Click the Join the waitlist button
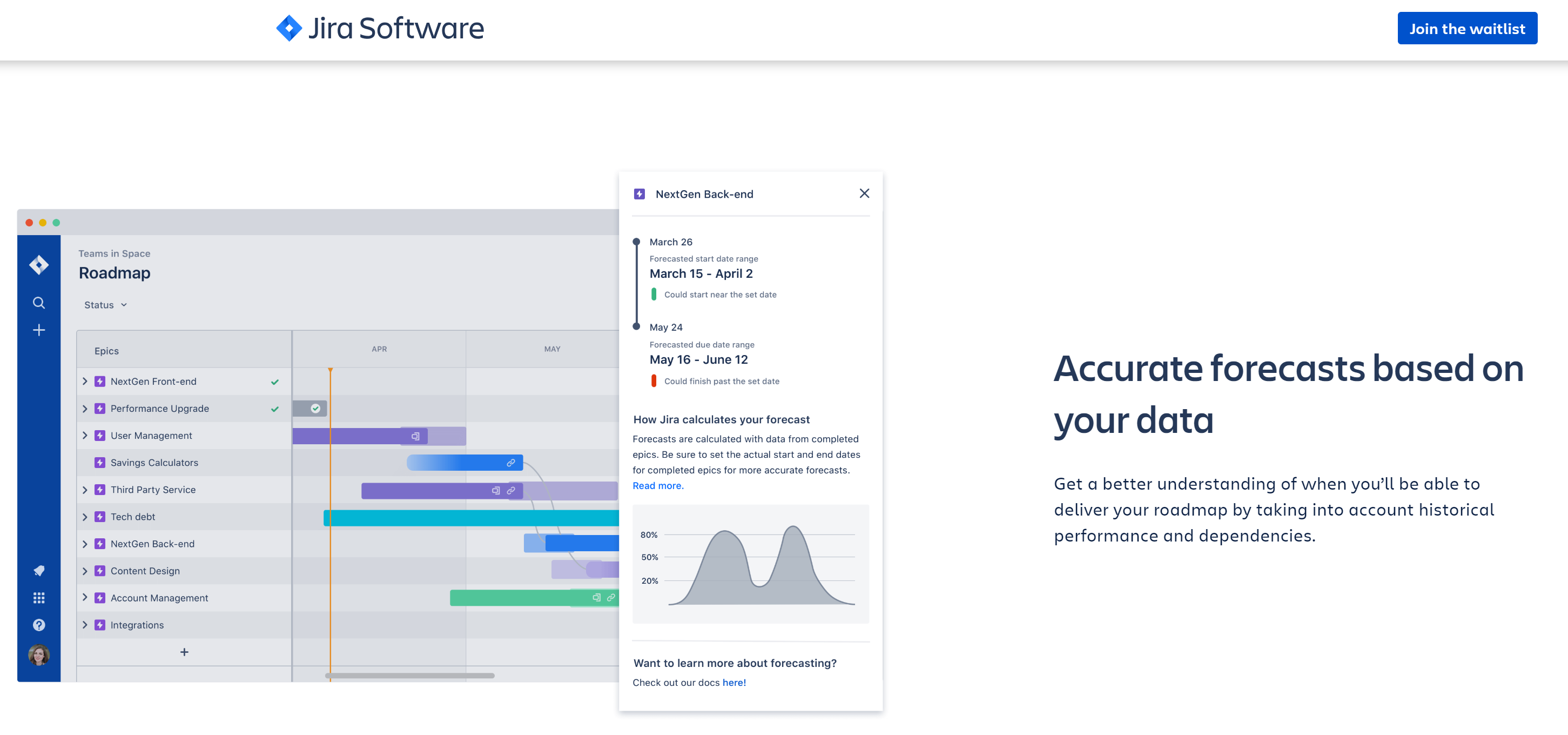Image resolution: width=1568 pixels, height=735 pixels. pyautogui.click(x=1467, y=28)
